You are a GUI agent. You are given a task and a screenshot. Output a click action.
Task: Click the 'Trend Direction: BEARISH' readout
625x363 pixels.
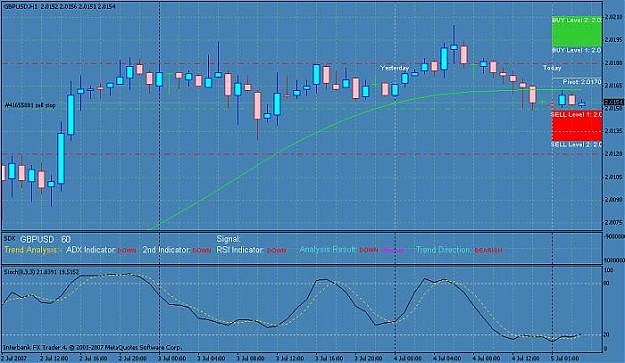(x=459, y=250)
